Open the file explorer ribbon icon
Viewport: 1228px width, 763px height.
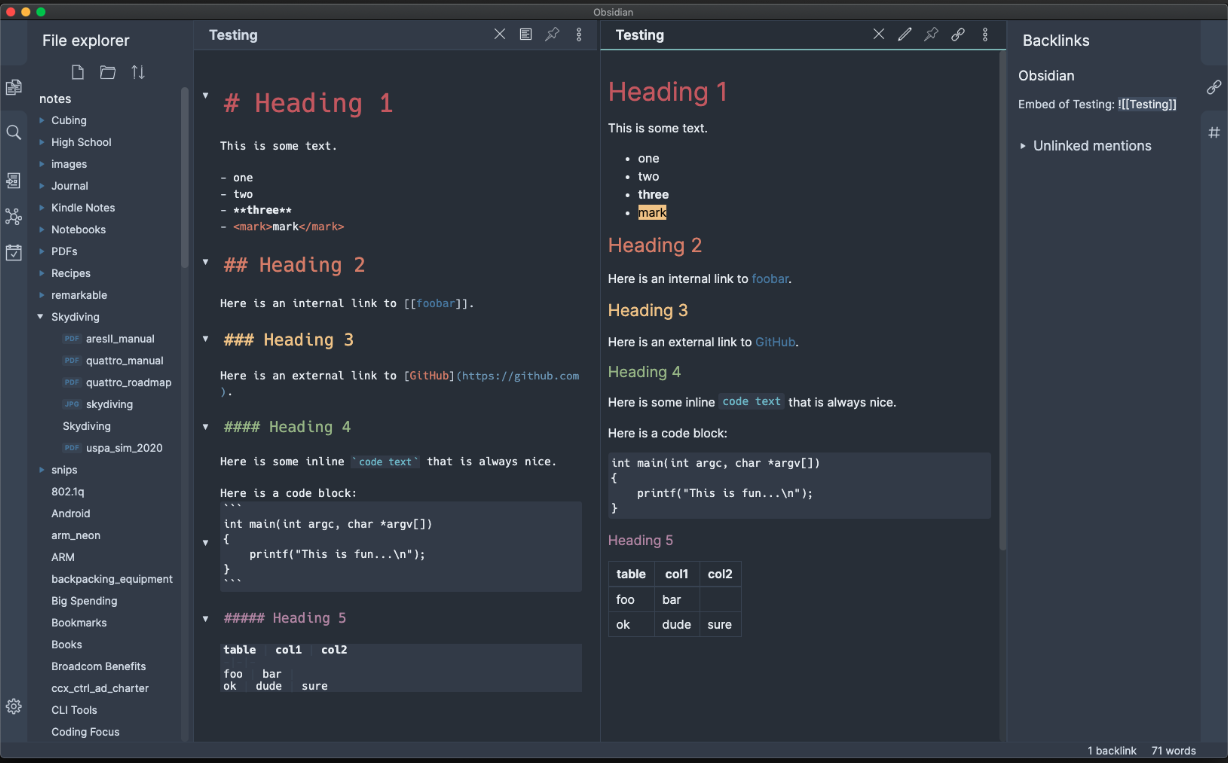click(13, 87)
